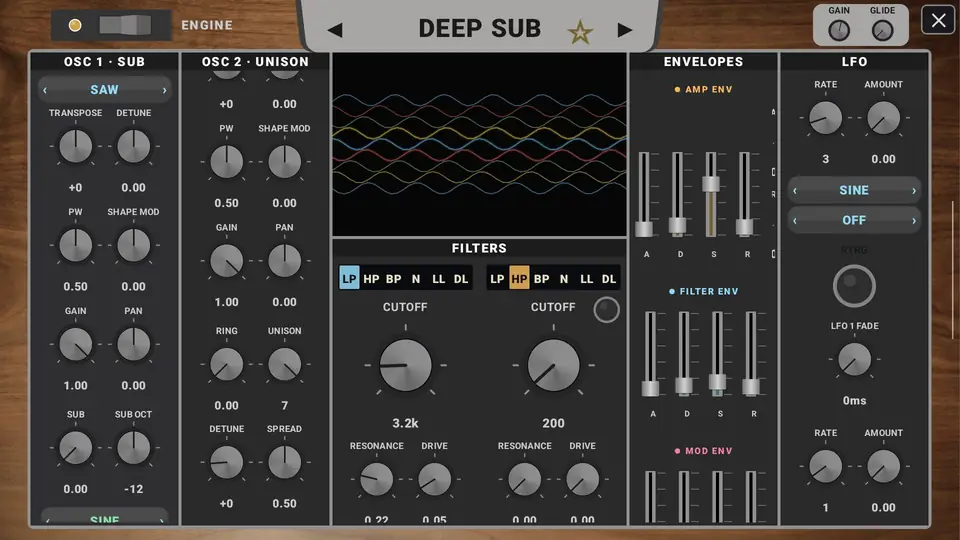
Task: Click the GLIDE knob at top right
Action: click(882, 30)
